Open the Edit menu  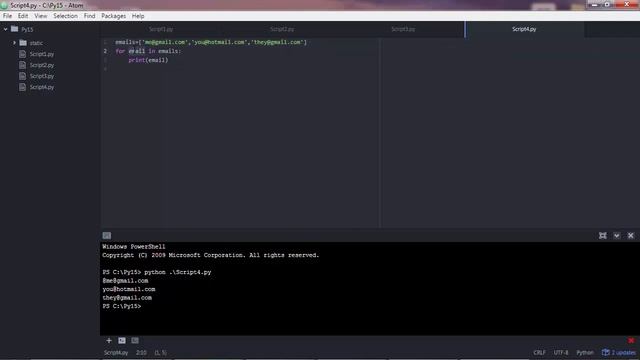pos(23,16)
